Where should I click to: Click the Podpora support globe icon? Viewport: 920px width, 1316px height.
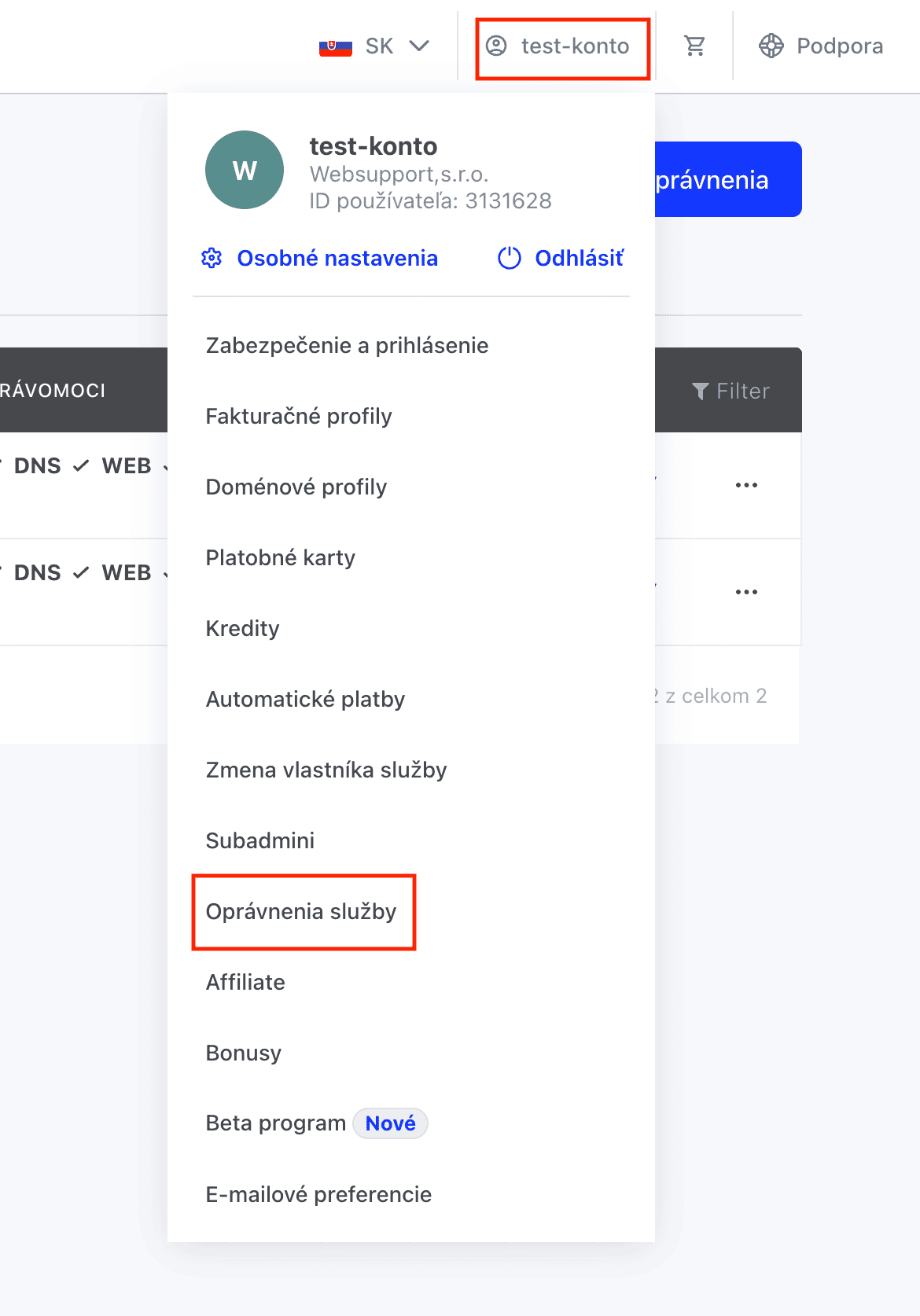771,46
